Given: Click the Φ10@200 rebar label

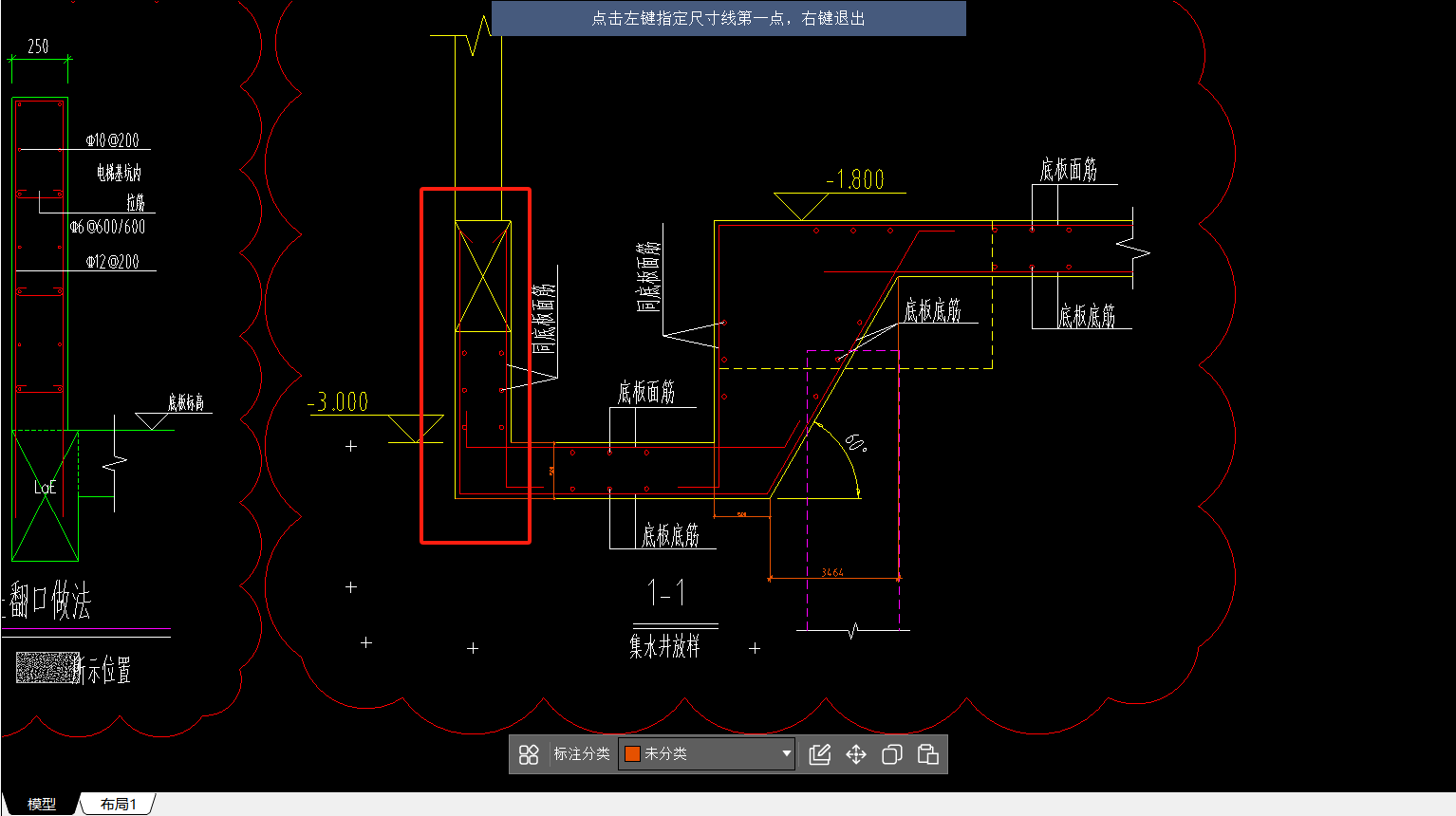Looking at the screenshot, I should [x=112, y=140].
